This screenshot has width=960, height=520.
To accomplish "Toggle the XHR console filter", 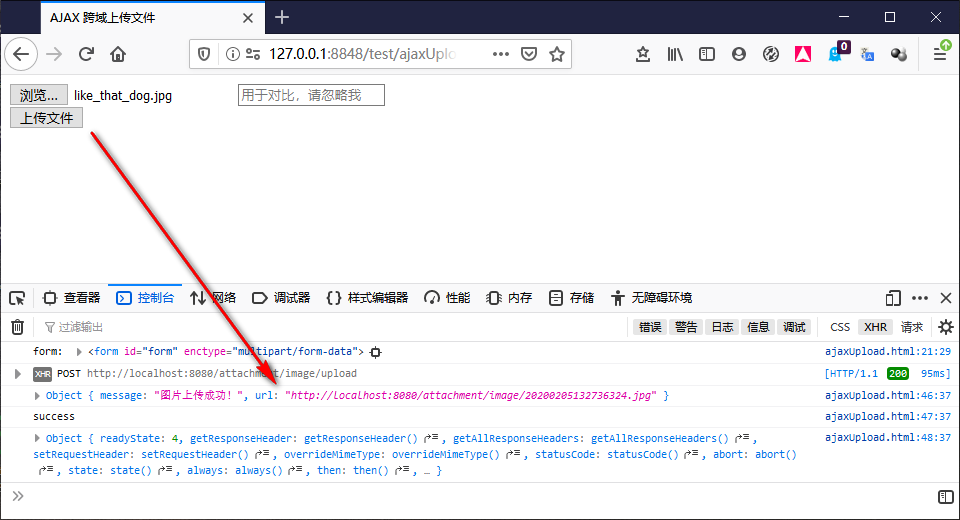I will click(x=876, y=327).
